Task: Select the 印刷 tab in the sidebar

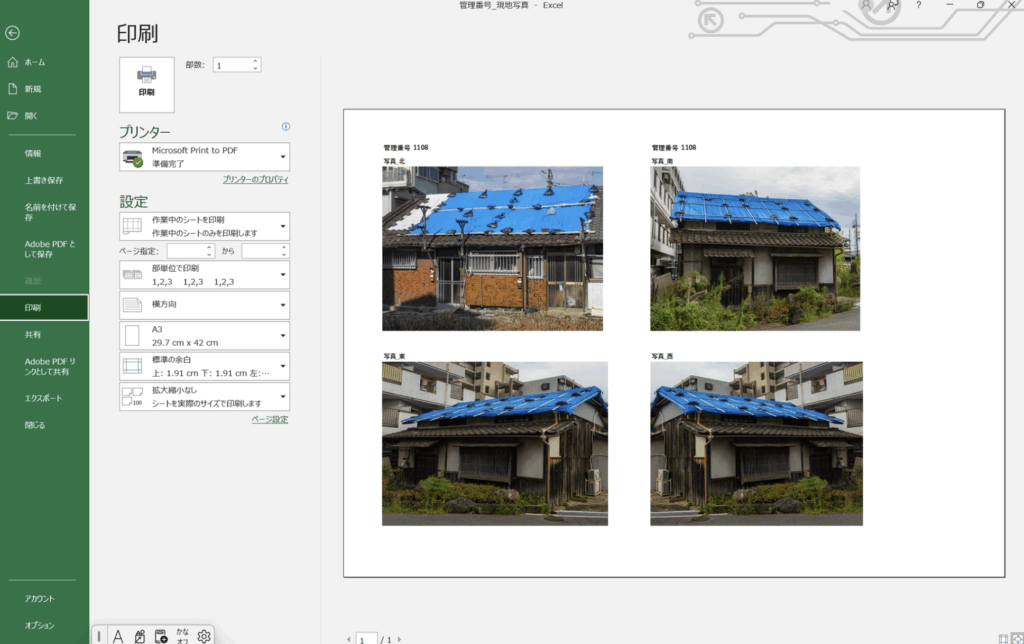Action: pyautogui.click(x=44, y=308)
